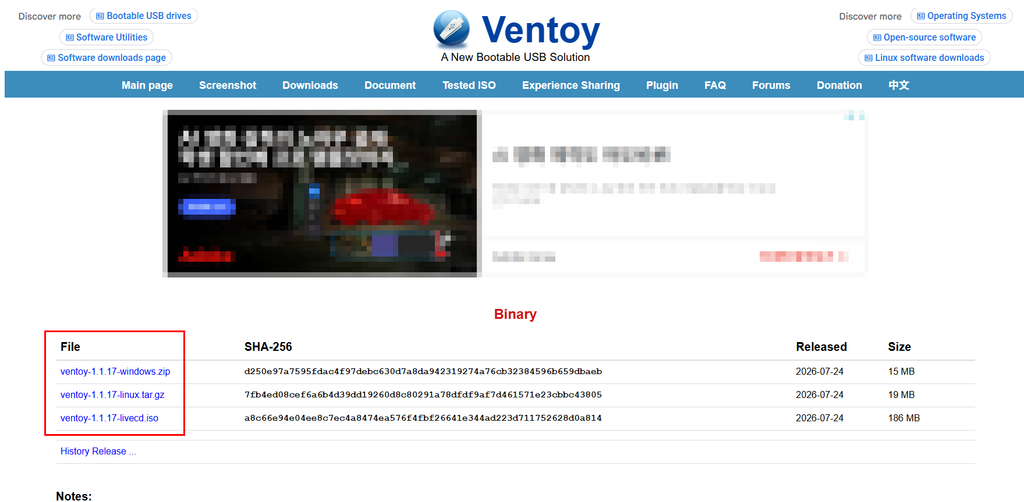Screen dimensions: 1024x502
Task: Click the release date in the livecd.iso row
Action: (x=820, y=418)
